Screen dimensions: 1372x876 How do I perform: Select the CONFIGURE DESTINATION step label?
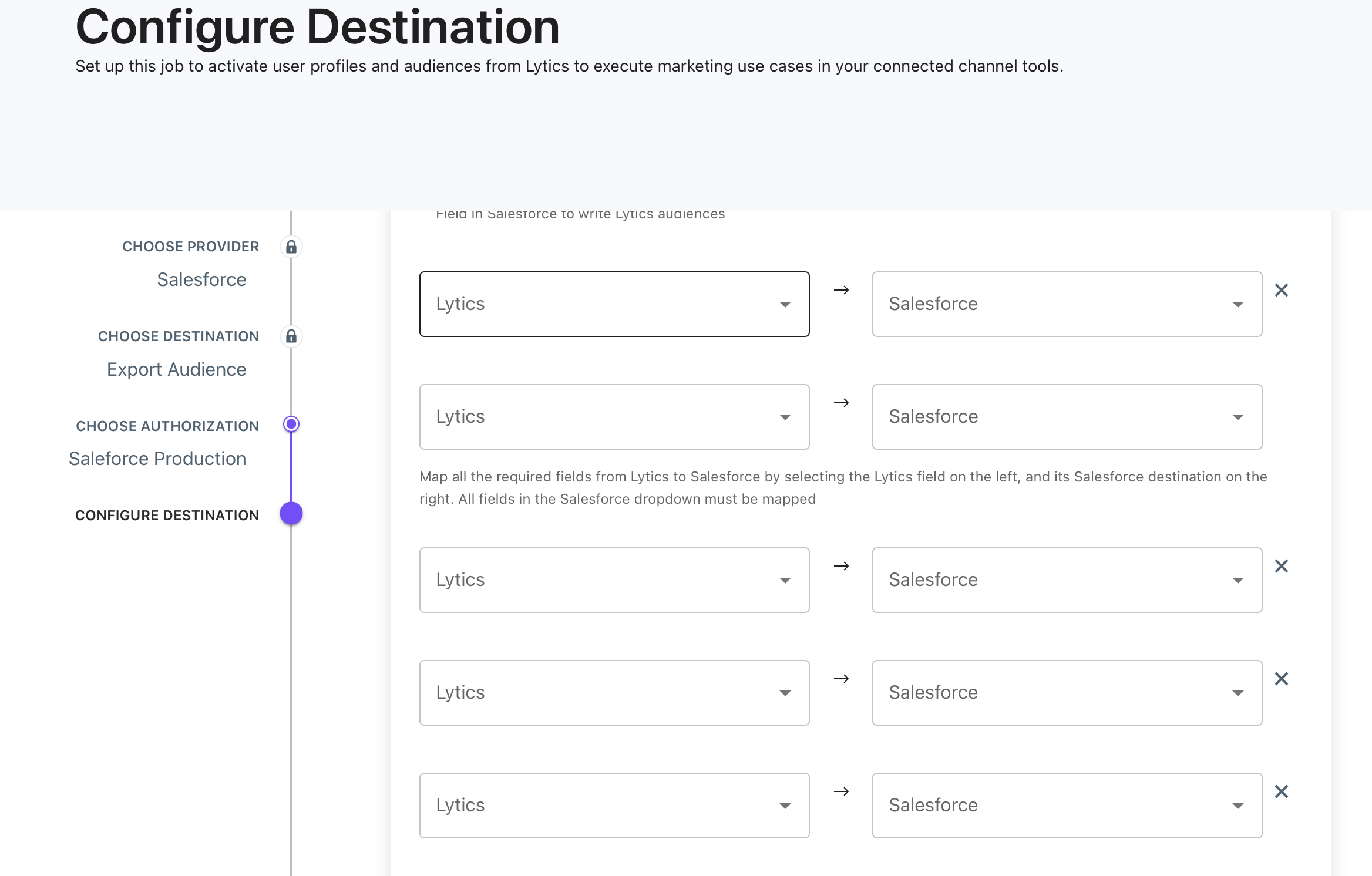coord(167,516)
